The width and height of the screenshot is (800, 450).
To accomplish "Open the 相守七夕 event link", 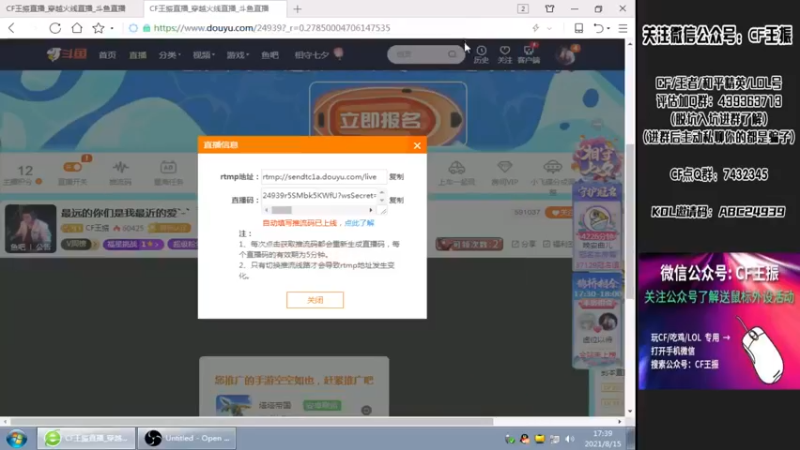I will coord(318,55).
